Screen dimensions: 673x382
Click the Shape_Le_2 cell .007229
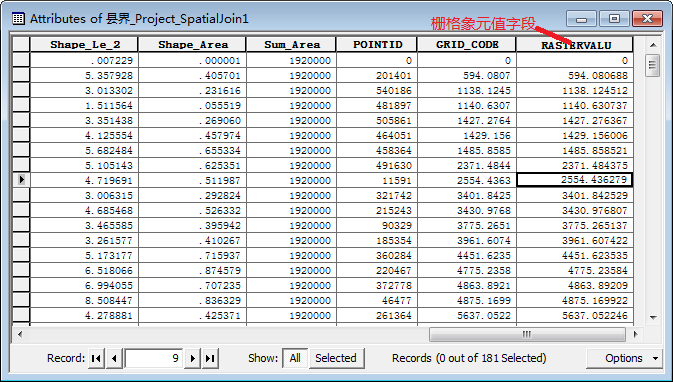(x=84, y=61)
